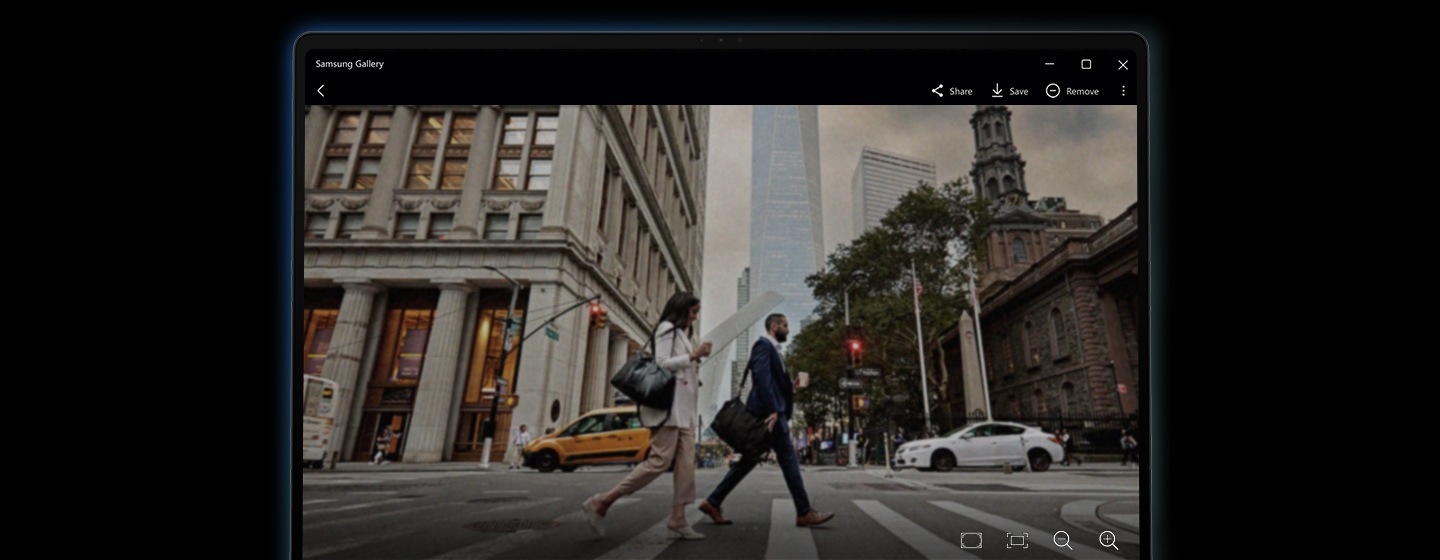1440x560 pixels.
Task: Maximize the Samsung Gallery window
Action: [1086, 64]
